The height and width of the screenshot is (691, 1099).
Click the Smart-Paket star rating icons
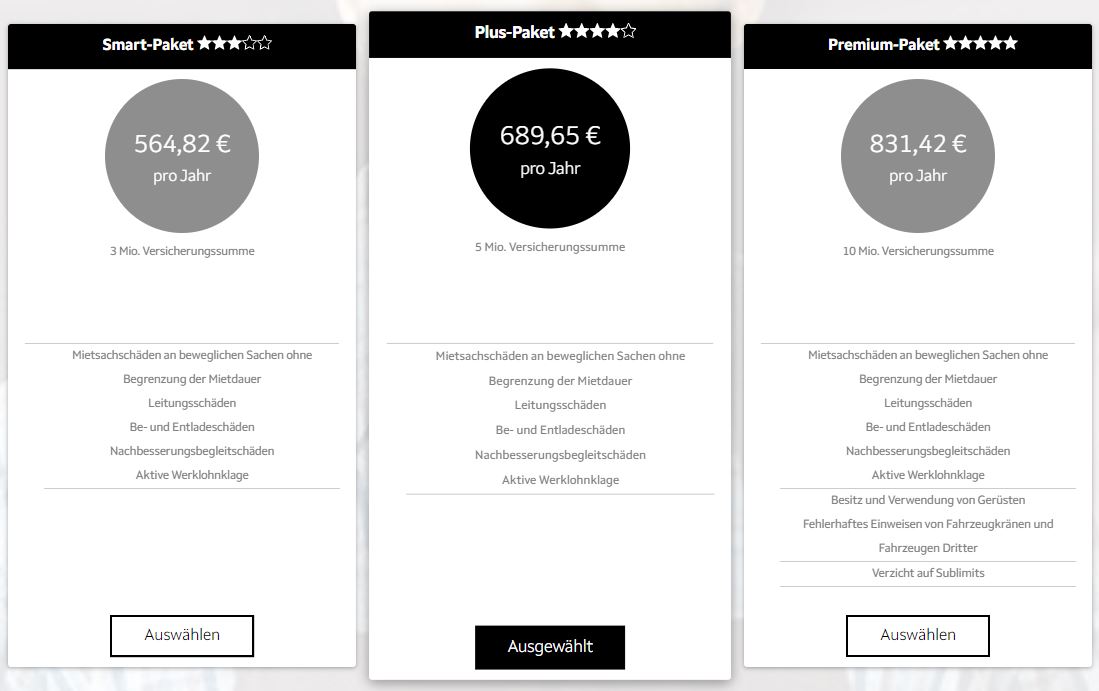click(234, 43)
